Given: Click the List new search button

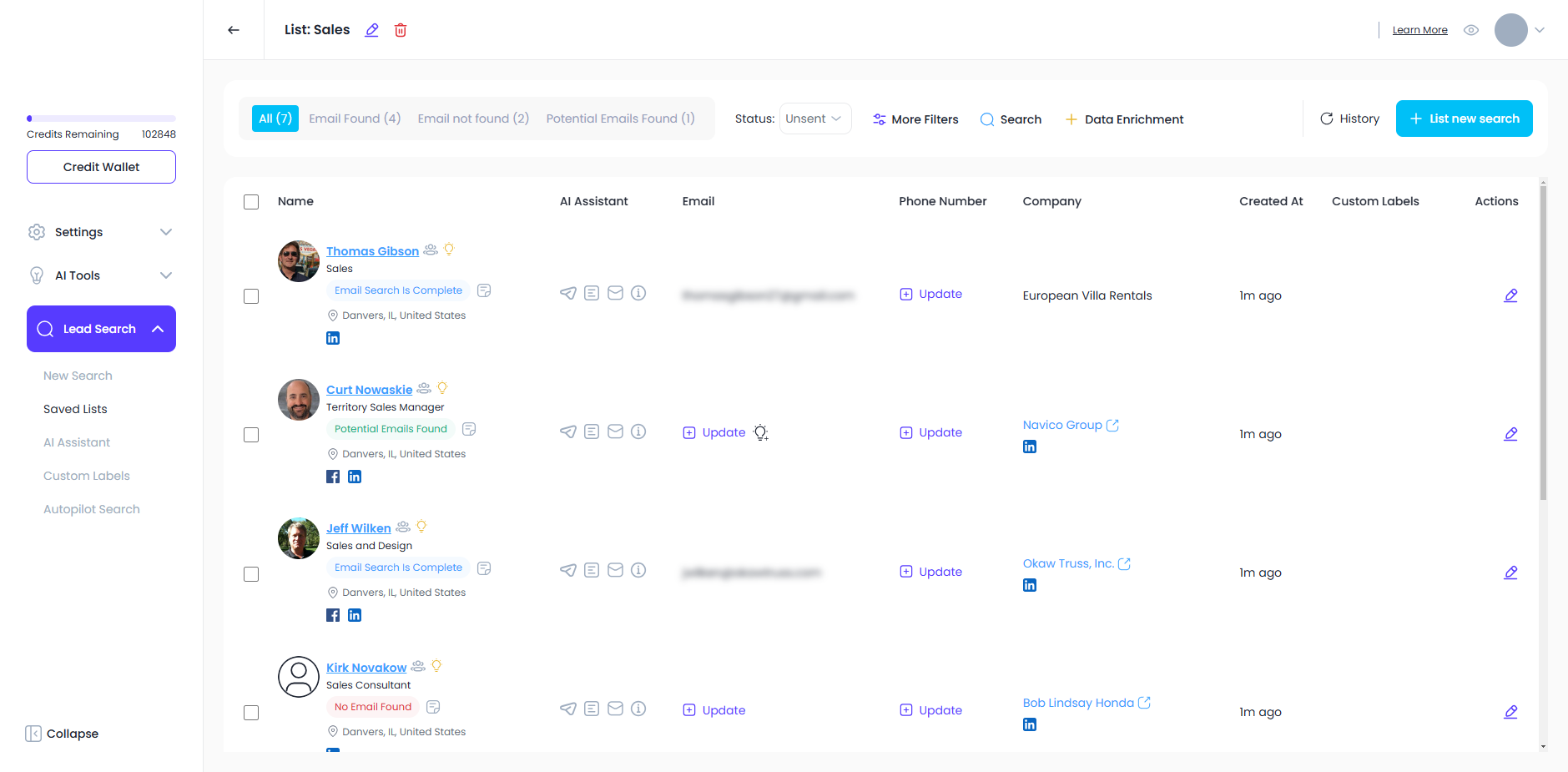Looking at the screenshot, I should [x=1464, y=119].
